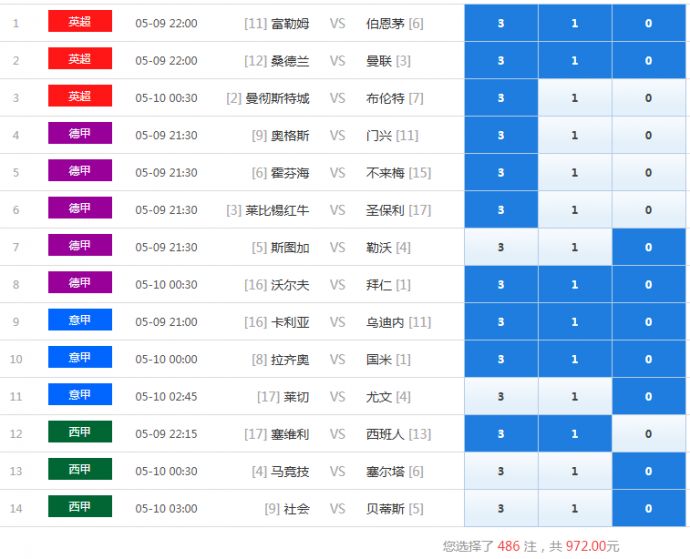Click the total amount 972.00元
The image size is (690, 559).
pos(592,546)
